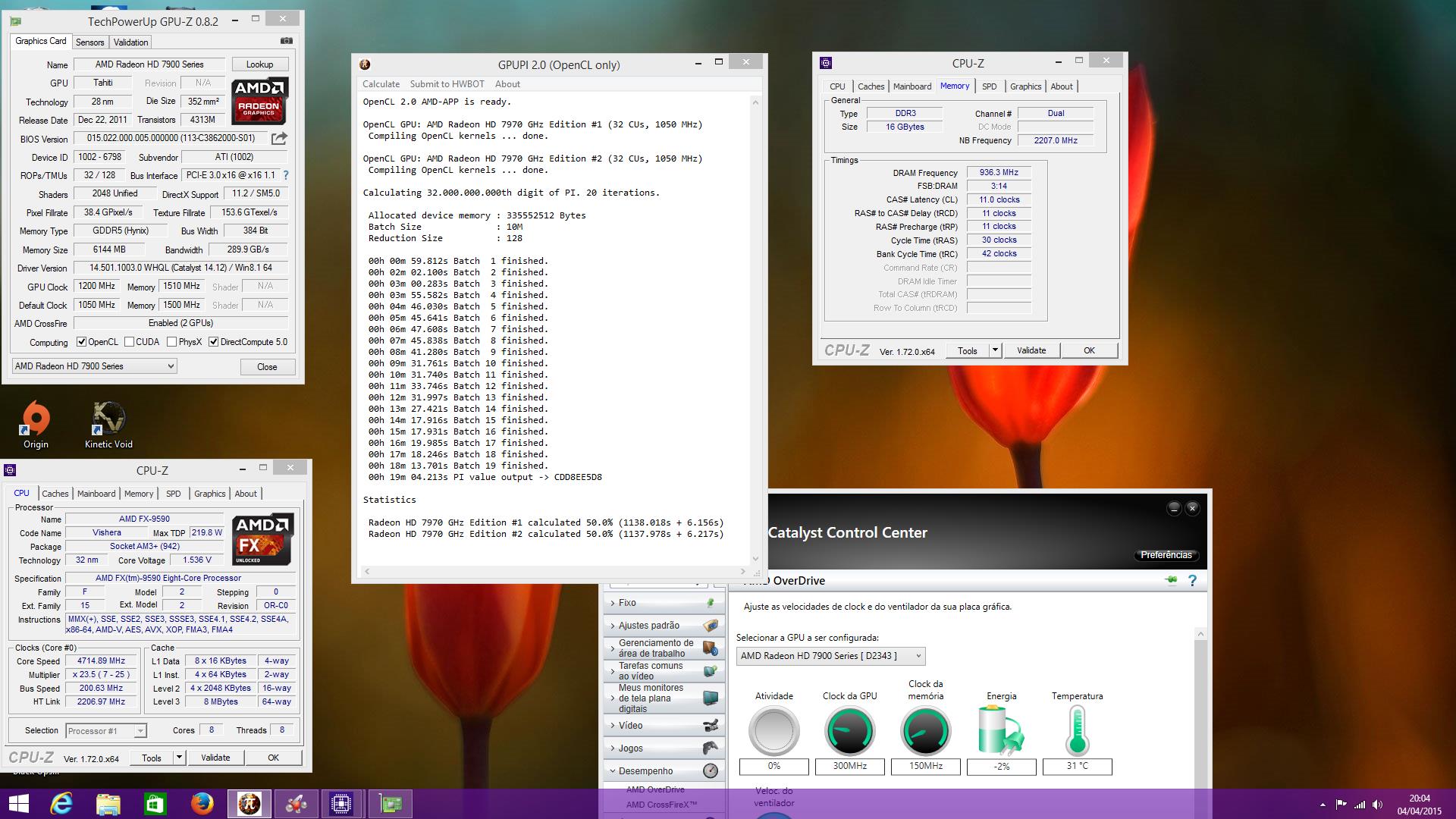
Task: Switch to GPU-Z graphics card icon on taskbar
Action: (390, 804)
